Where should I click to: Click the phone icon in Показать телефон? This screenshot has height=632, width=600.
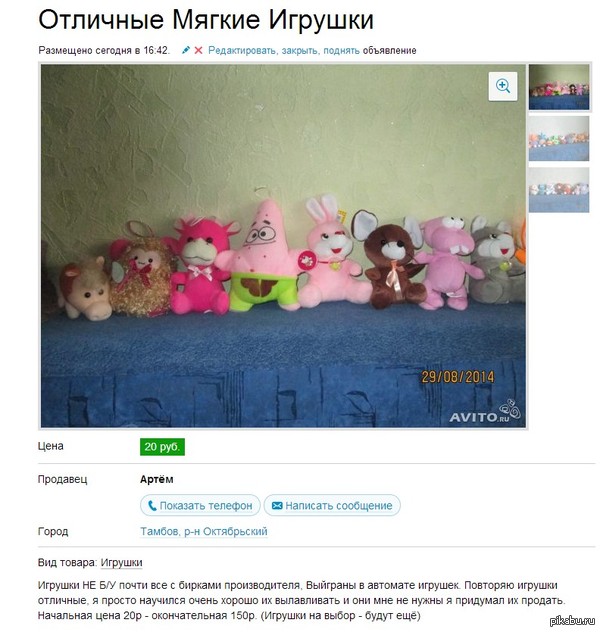(x=152, y=505)
